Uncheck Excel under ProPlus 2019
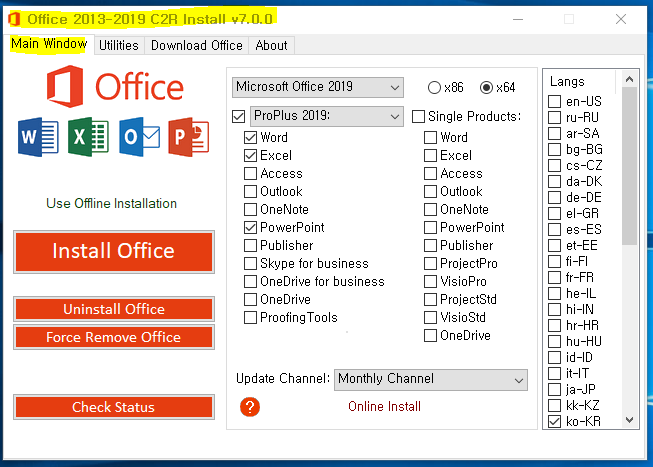Viewport: 653px width, 467px height. click(250, 155)
